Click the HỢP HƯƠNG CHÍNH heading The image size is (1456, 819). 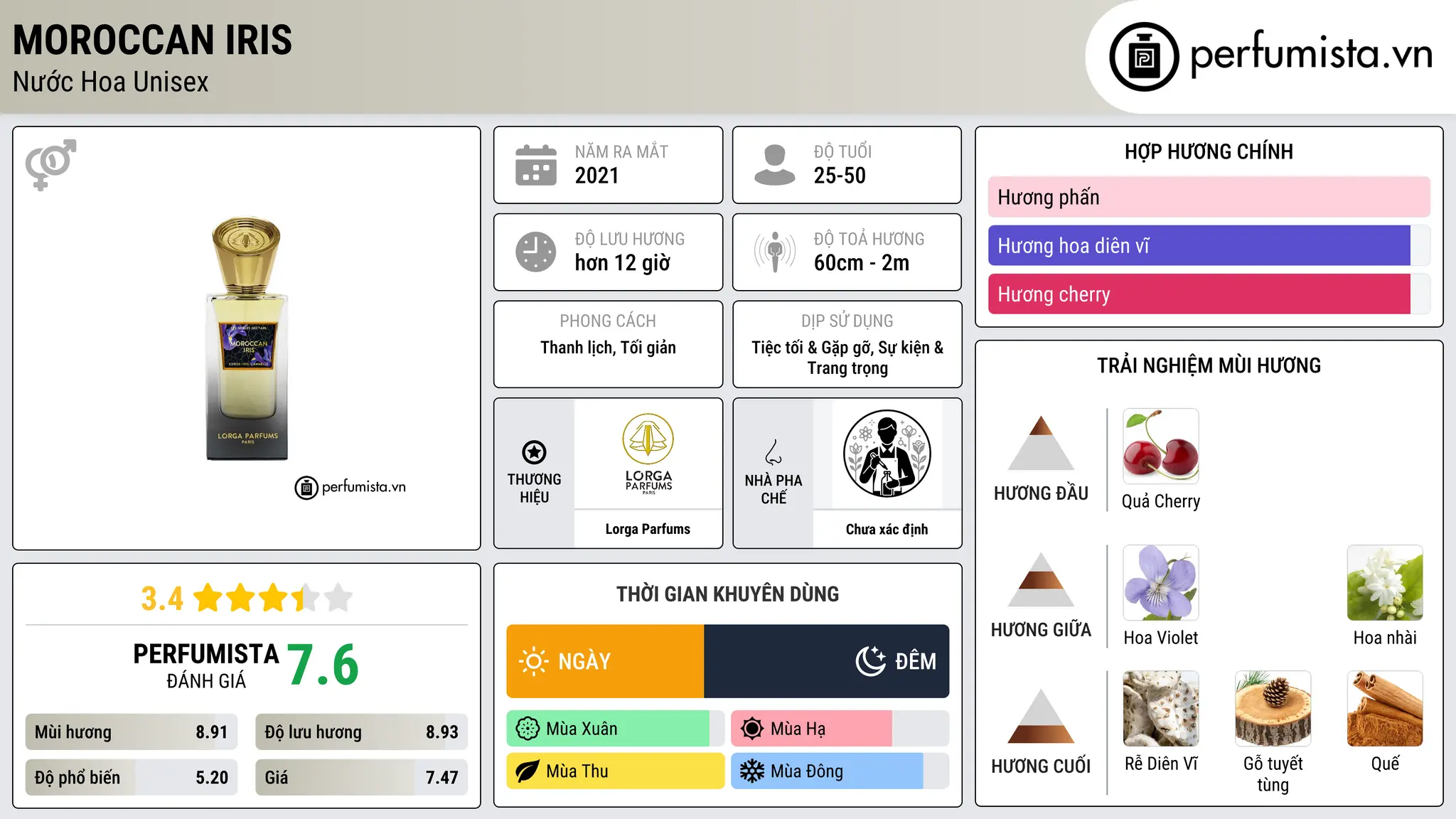(x=1209, y=151)
